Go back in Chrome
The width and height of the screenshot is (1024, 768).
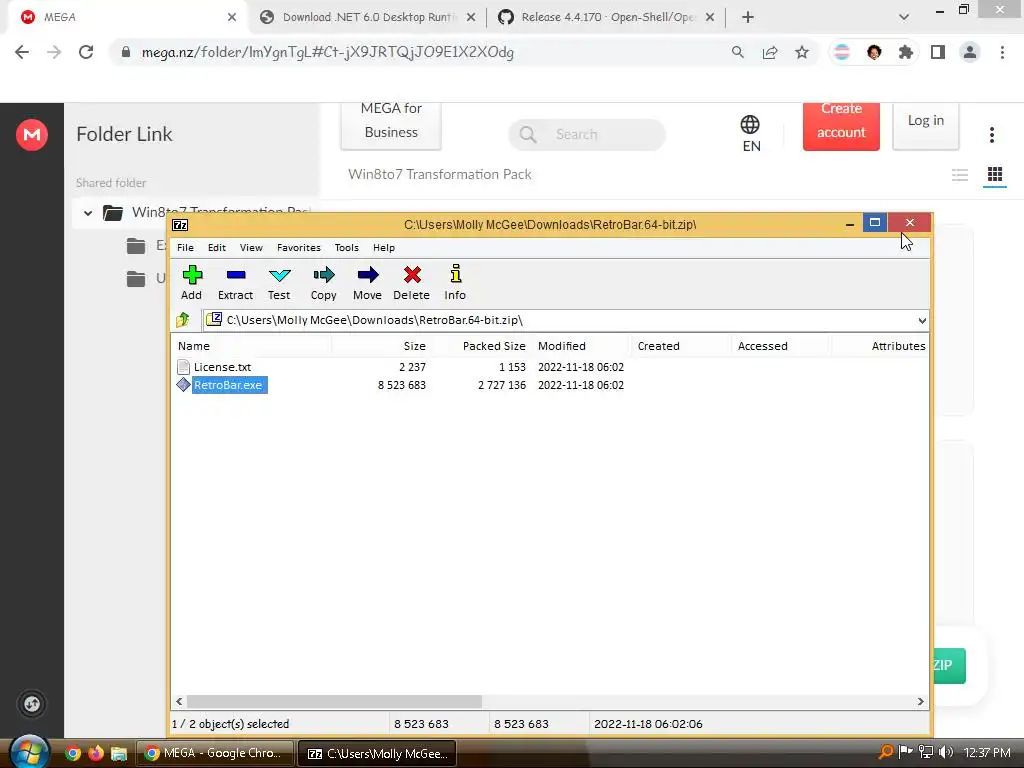[22, 52]
